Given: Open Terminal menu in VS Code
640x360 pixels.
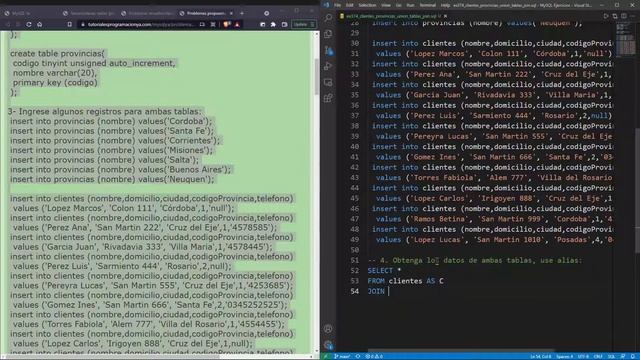Looking at the screenshot, I should click(x=428, y=5).
